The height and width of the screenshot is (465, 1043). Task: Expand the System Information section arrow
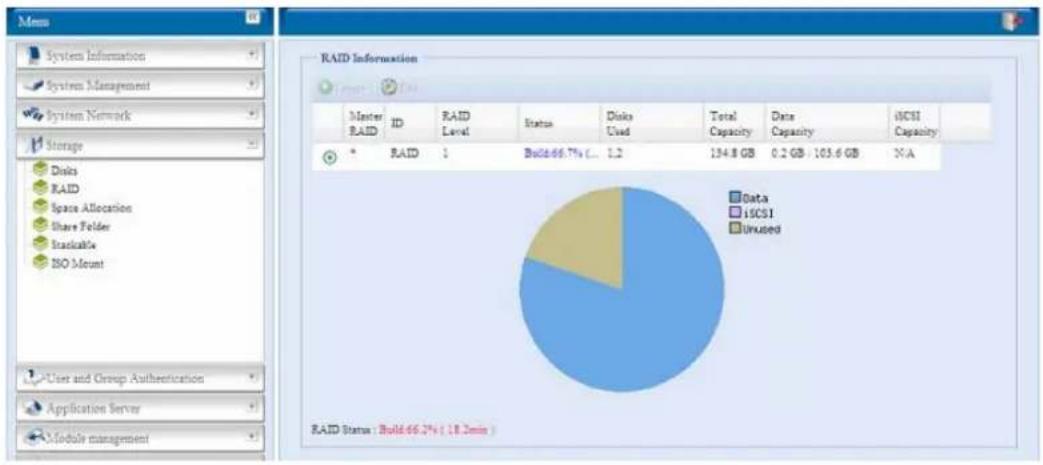(x=252, y=56)
